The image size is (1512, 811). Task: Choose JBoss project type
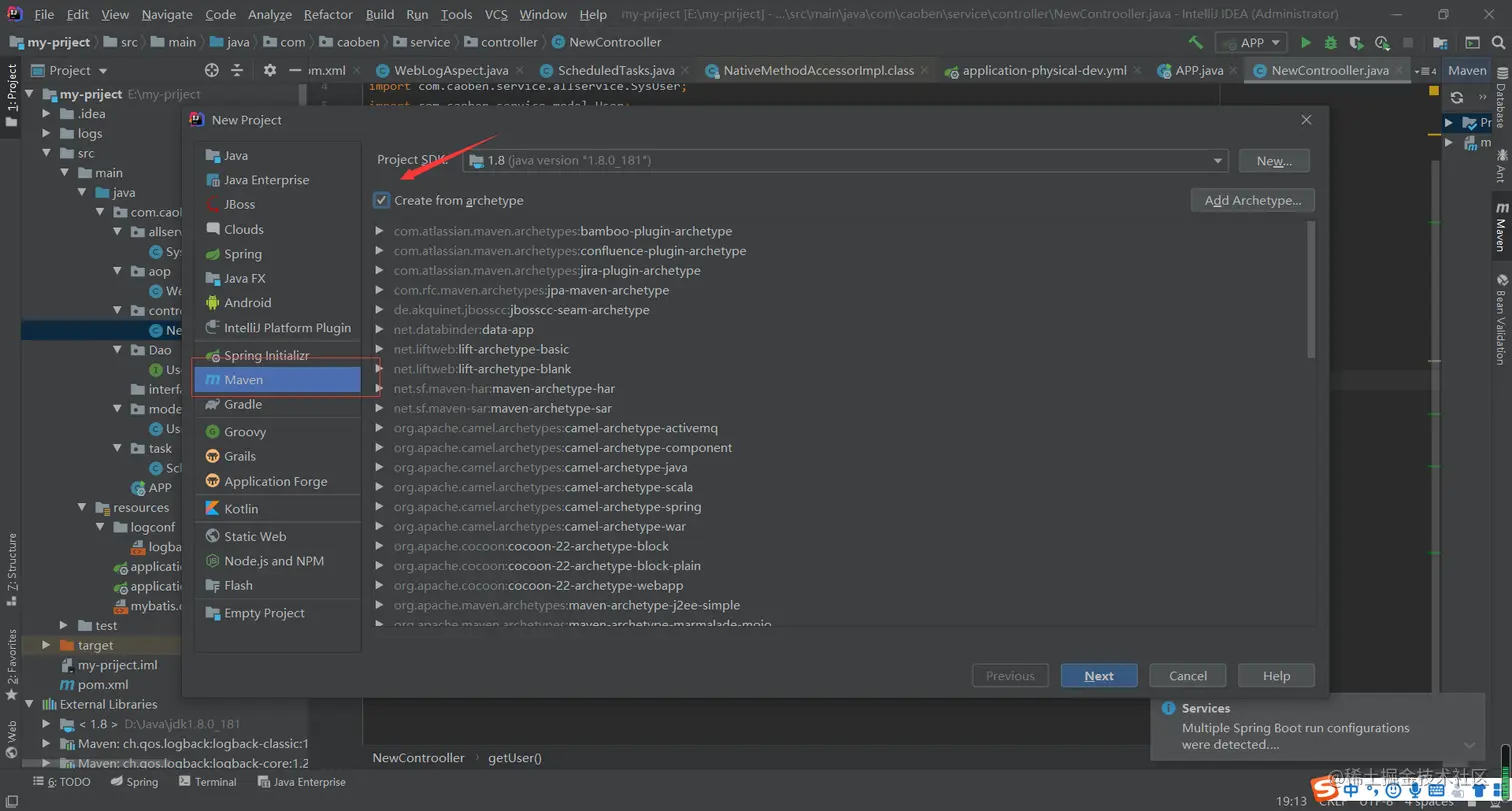tap(278, 204)
